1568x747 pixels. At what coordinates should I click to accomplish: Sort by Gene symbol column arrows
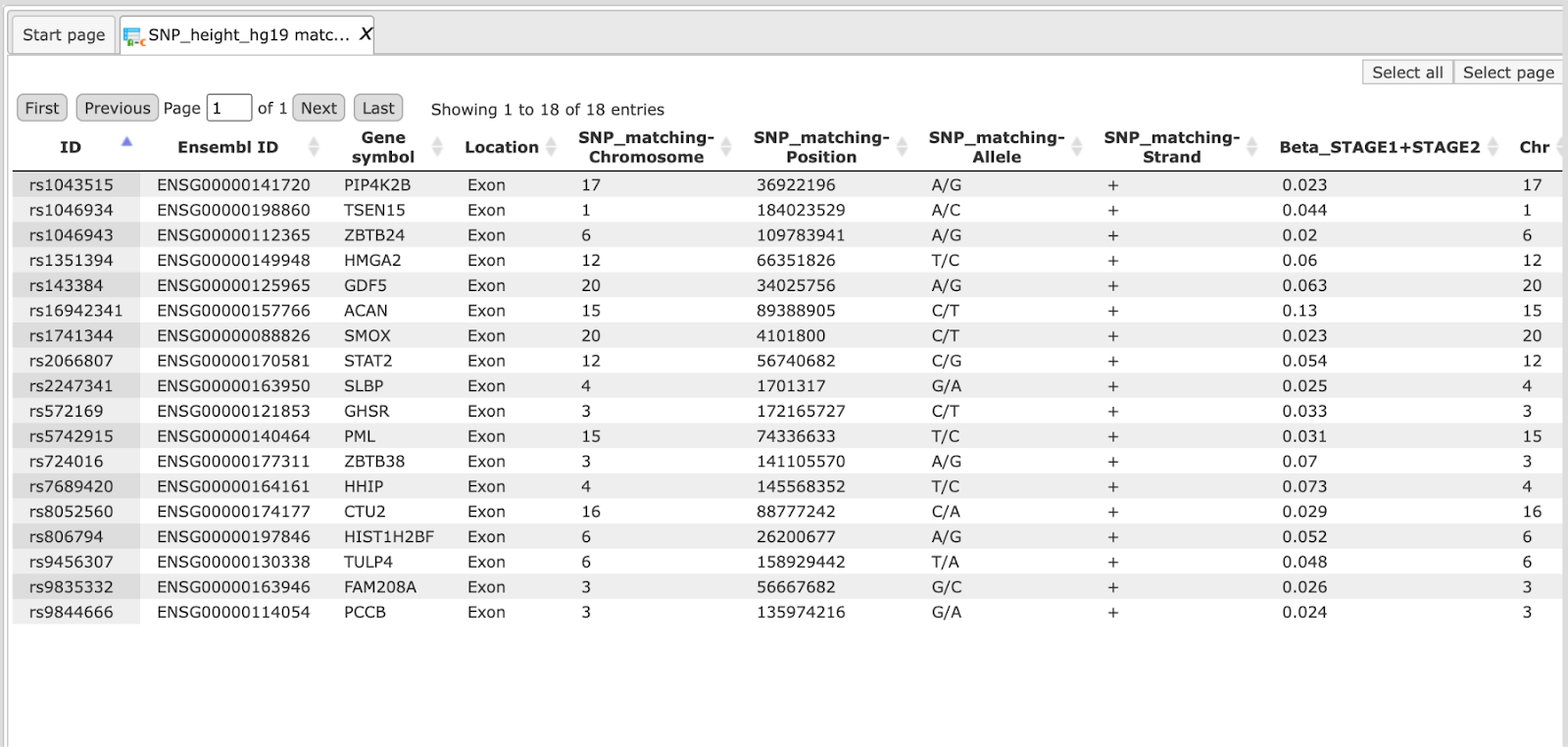pyautogui.click(x=438, y=147)
